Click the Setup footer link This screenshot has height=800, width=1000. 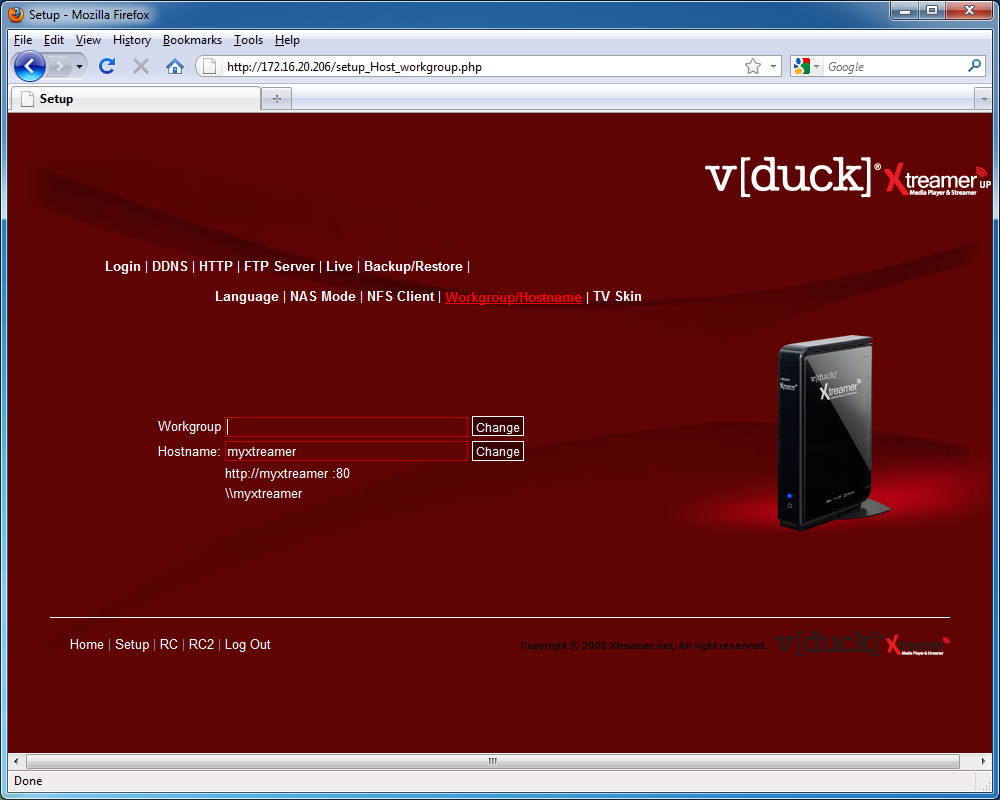(132, 644)
